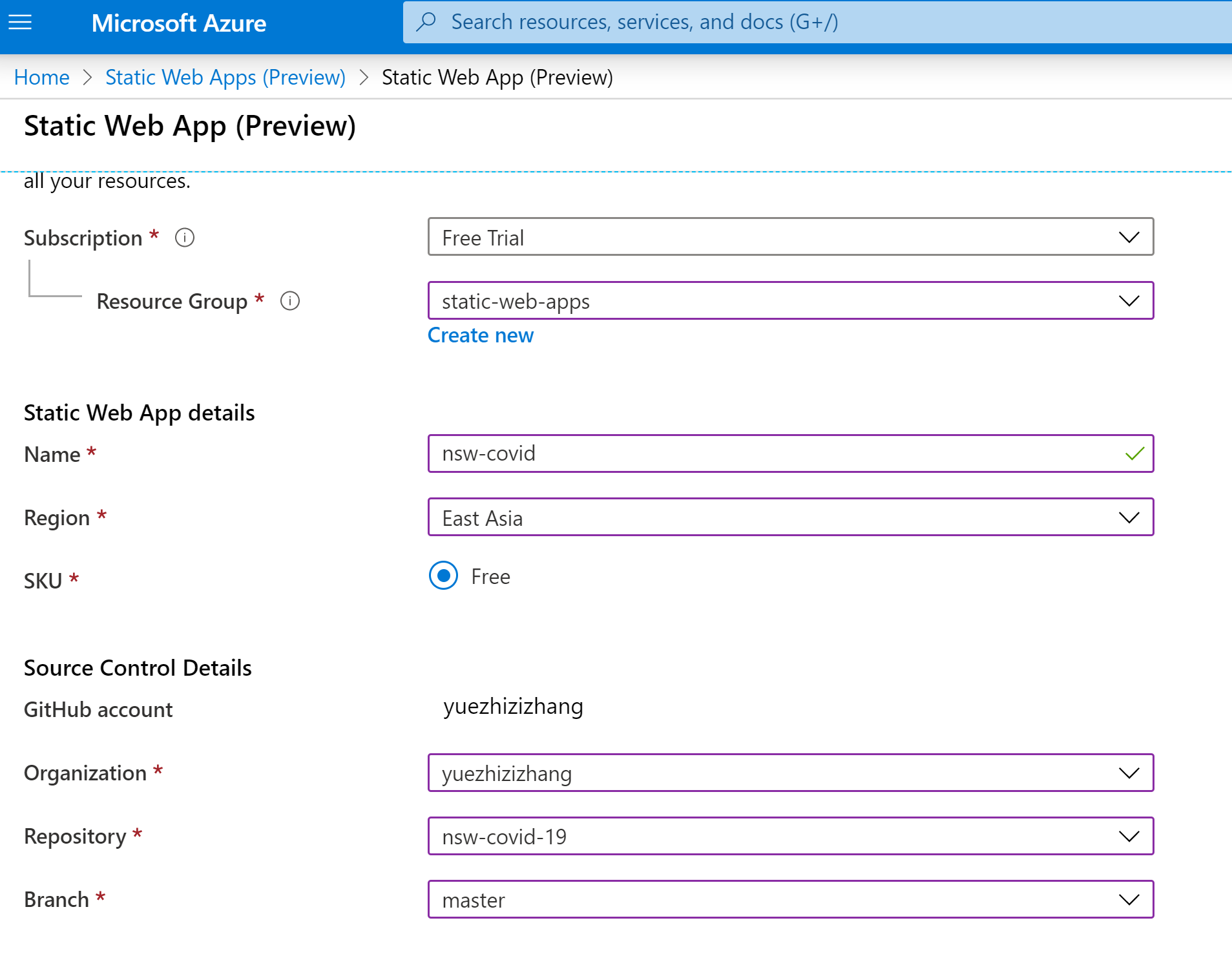Viewport: 1232px width, 958px height.
Task: Click the Region label
Action: click(57, 518)
